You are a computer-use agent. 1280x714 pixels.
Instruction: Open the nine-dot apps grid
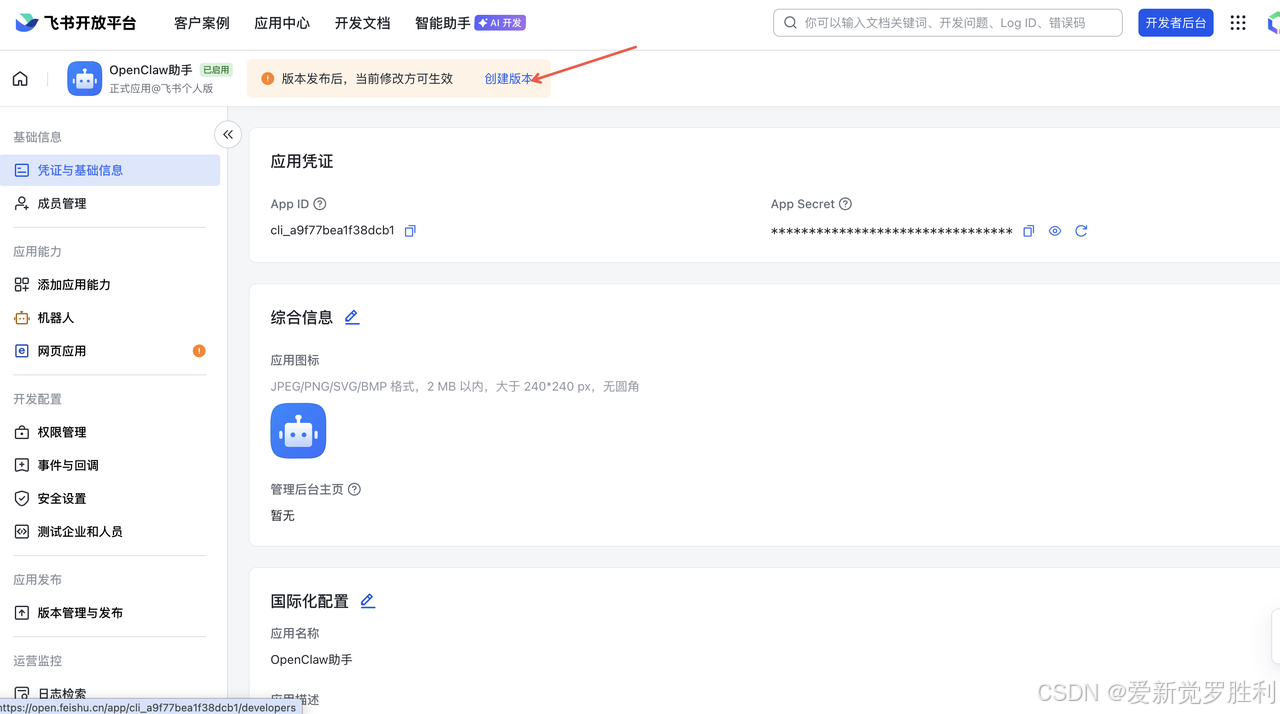1238,23
